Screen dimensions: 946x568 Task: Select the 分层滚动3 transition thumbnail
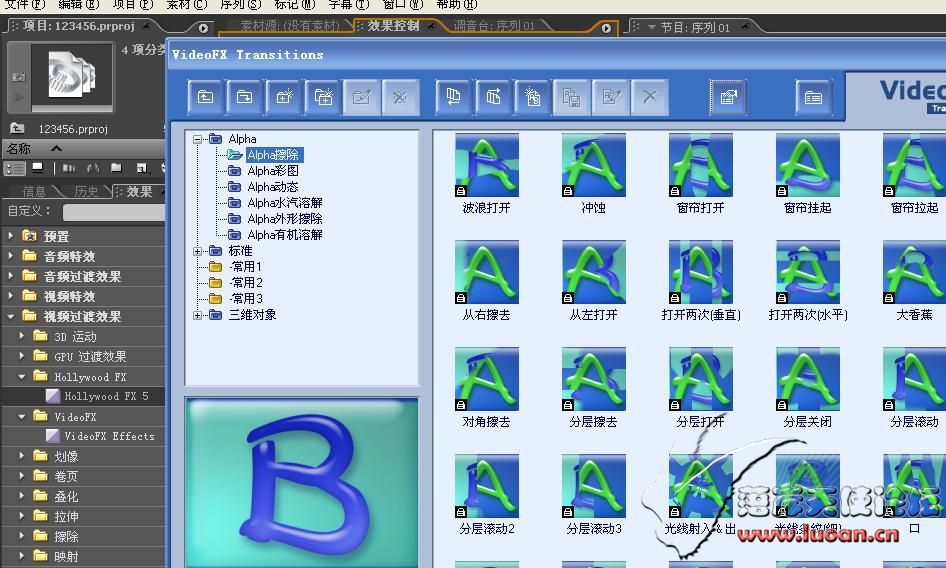[593, 486]
